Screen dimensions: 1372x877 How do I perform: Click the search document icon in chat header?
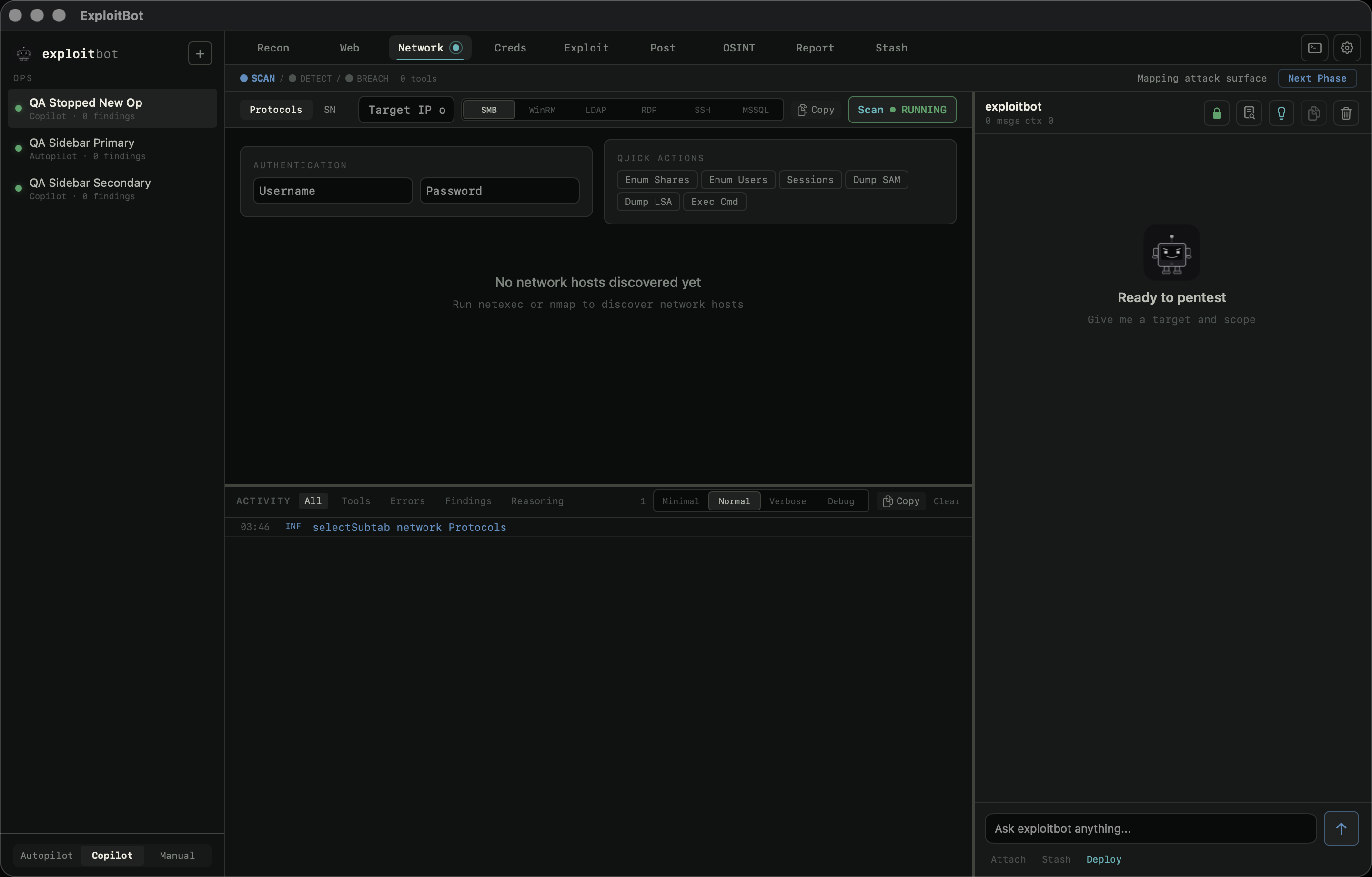coord(1249,113)
